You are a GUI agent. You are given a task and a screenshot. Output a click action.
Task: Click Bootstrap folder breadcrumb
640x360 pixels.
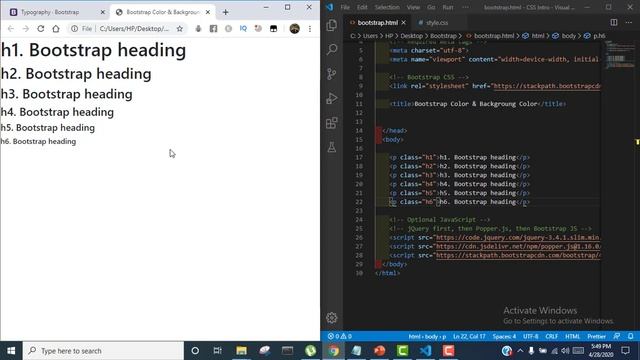(x=443, y=36)
